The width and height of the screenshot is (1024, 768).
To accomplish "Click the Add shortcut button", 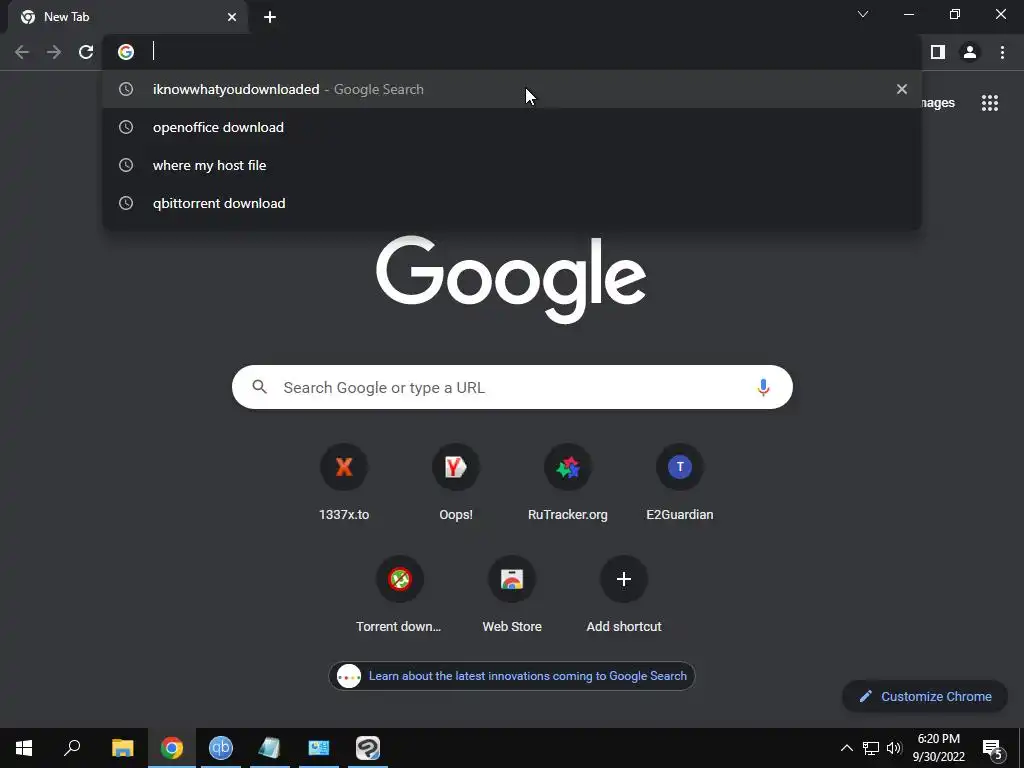I will tap(624, 594).
